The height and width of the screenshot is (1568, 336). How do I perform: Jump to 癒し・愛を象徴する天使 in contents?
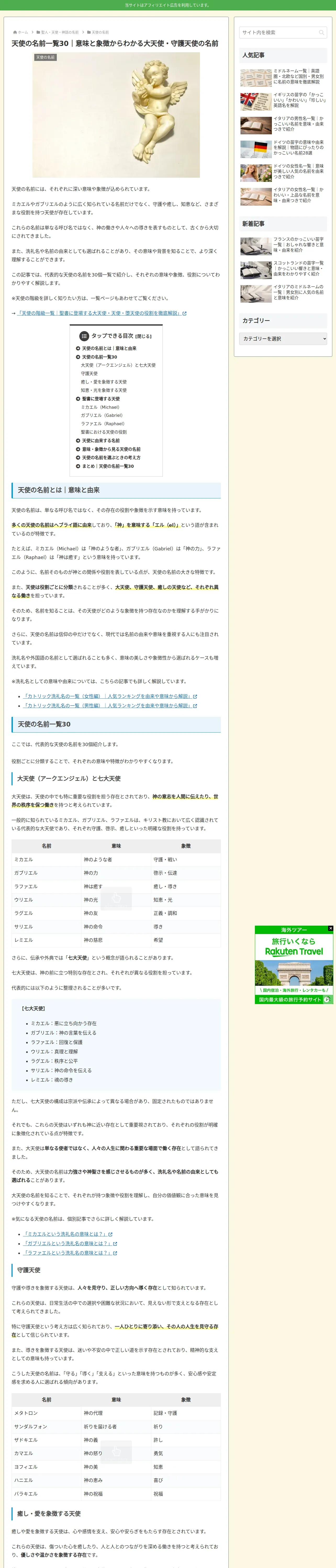click(104, 382)
